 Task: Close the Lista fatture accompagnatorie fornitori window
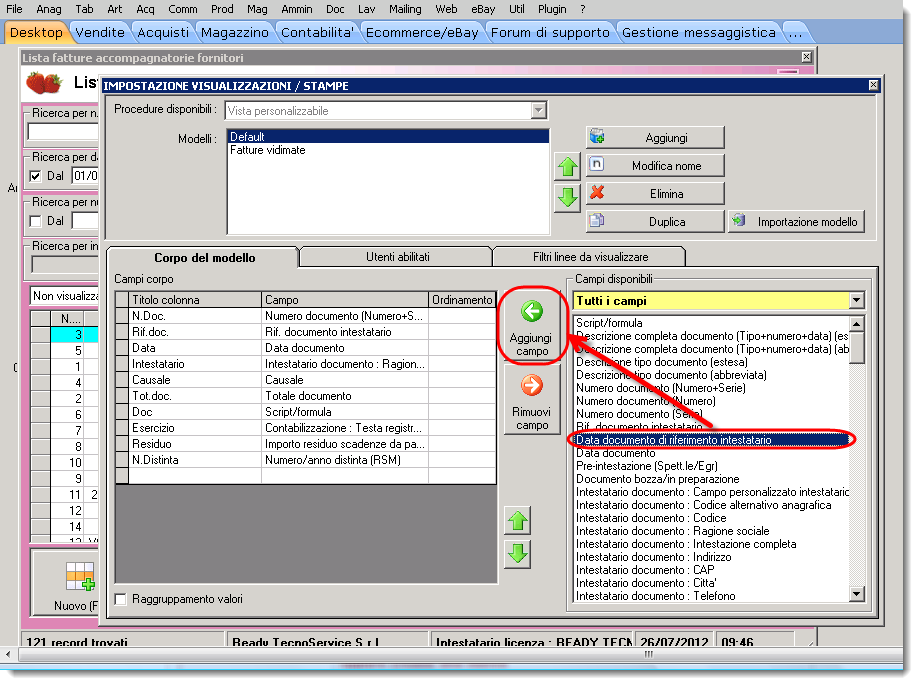click(806, 57)
